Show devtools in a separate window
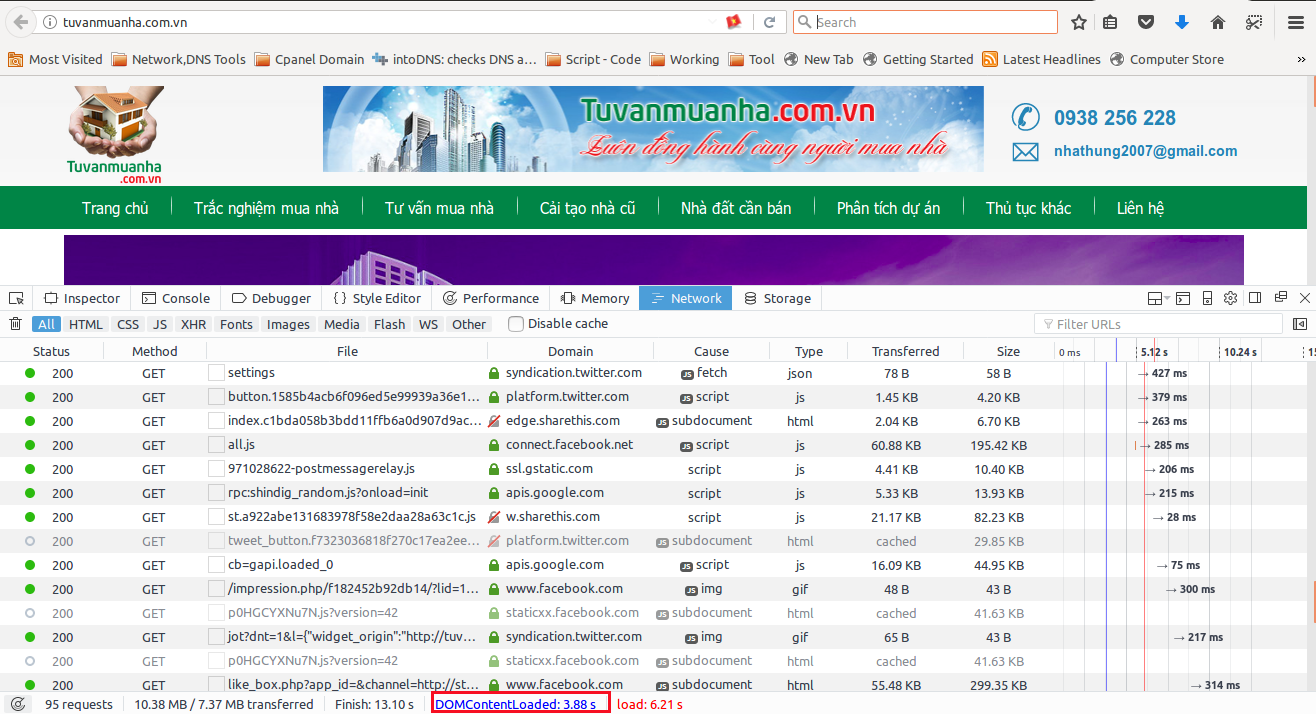1316x714 pixels. pos(1281,298)
